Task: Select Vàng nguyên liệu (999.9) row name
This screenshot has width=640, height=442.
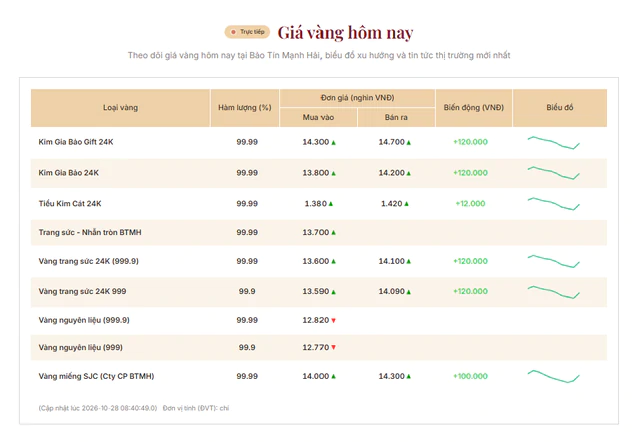Action: pos(84,320)
